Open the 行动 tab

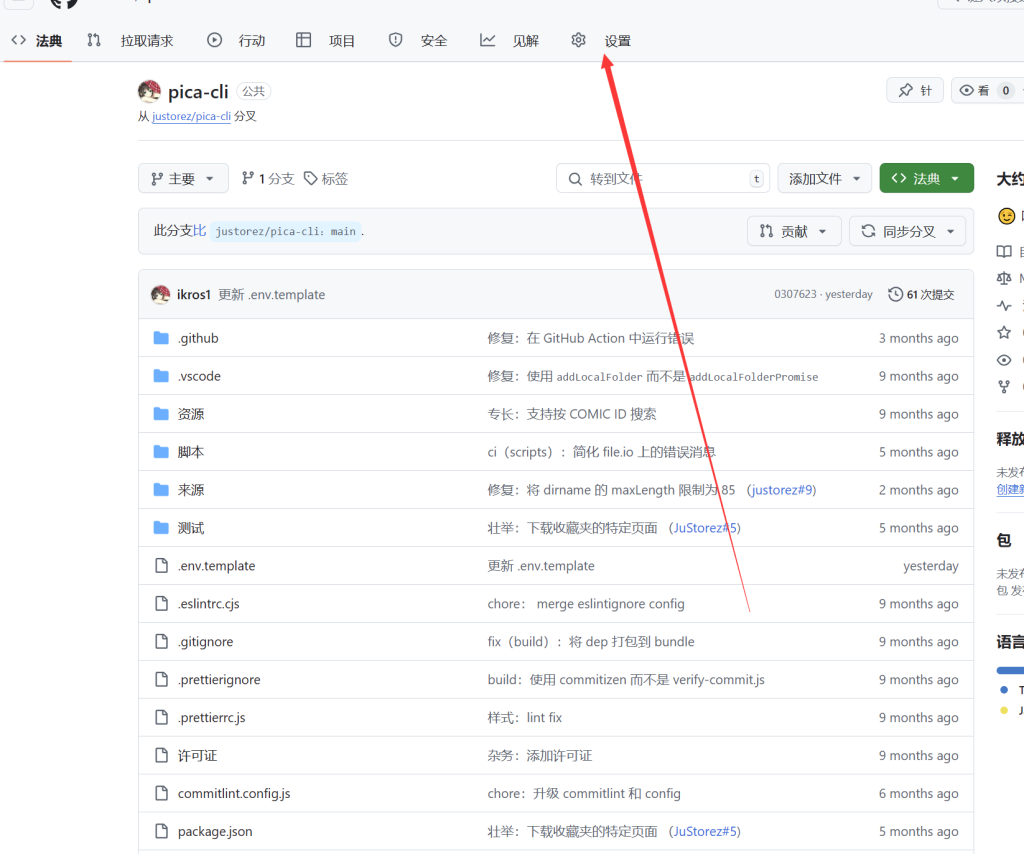[x=236, y=40]
